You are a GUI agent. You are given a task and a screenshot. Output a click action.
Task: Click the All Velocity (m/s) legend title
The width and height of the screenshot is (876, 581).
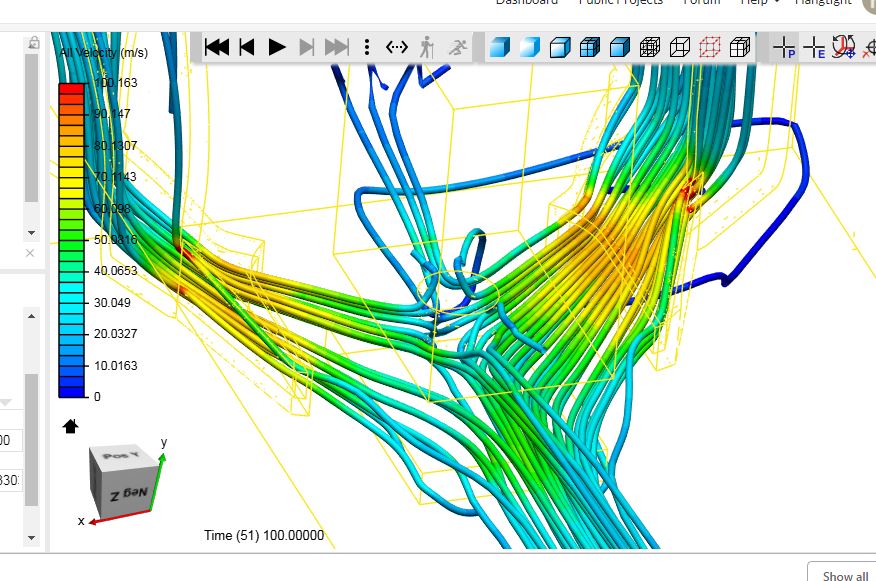click(103, 53)
